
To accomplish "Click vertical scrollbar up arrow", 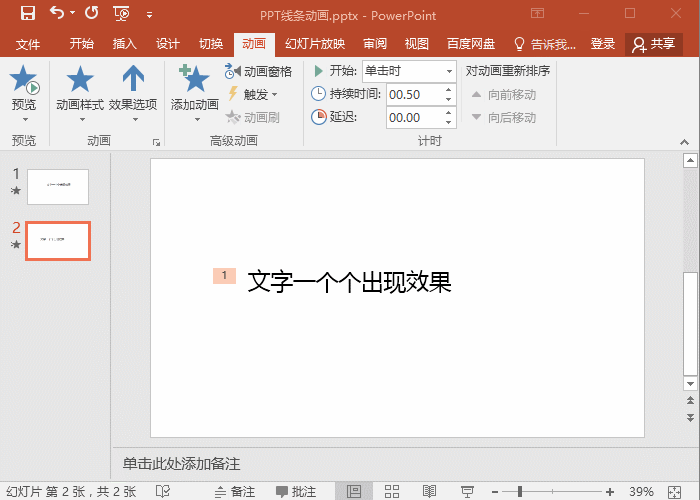I will (690, 160).
